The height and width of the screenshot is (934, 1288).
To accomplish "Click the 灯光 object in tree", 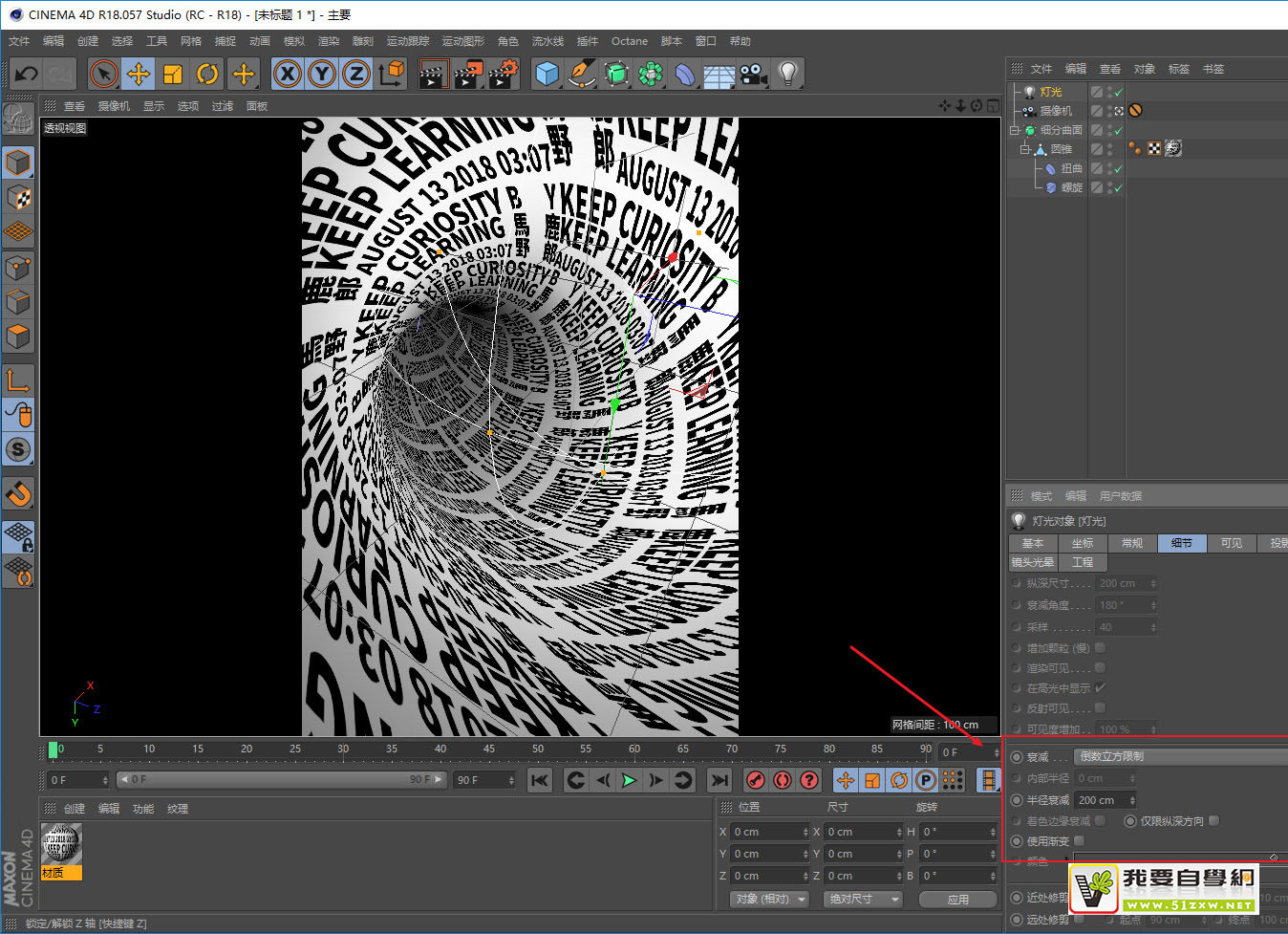I will click(x=1051, y=92).
